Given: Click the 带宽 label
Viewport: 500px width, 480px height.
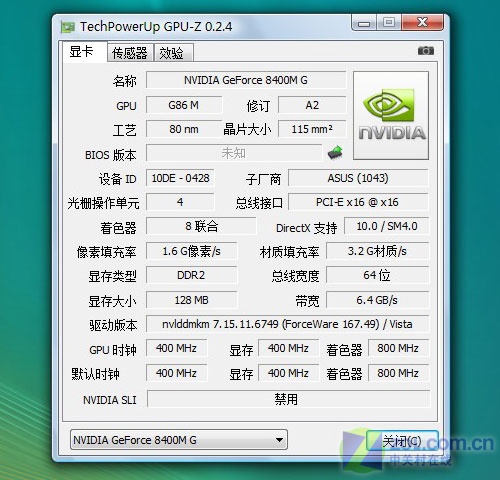Looking at the screenshot, I should [x=307, y=301].
